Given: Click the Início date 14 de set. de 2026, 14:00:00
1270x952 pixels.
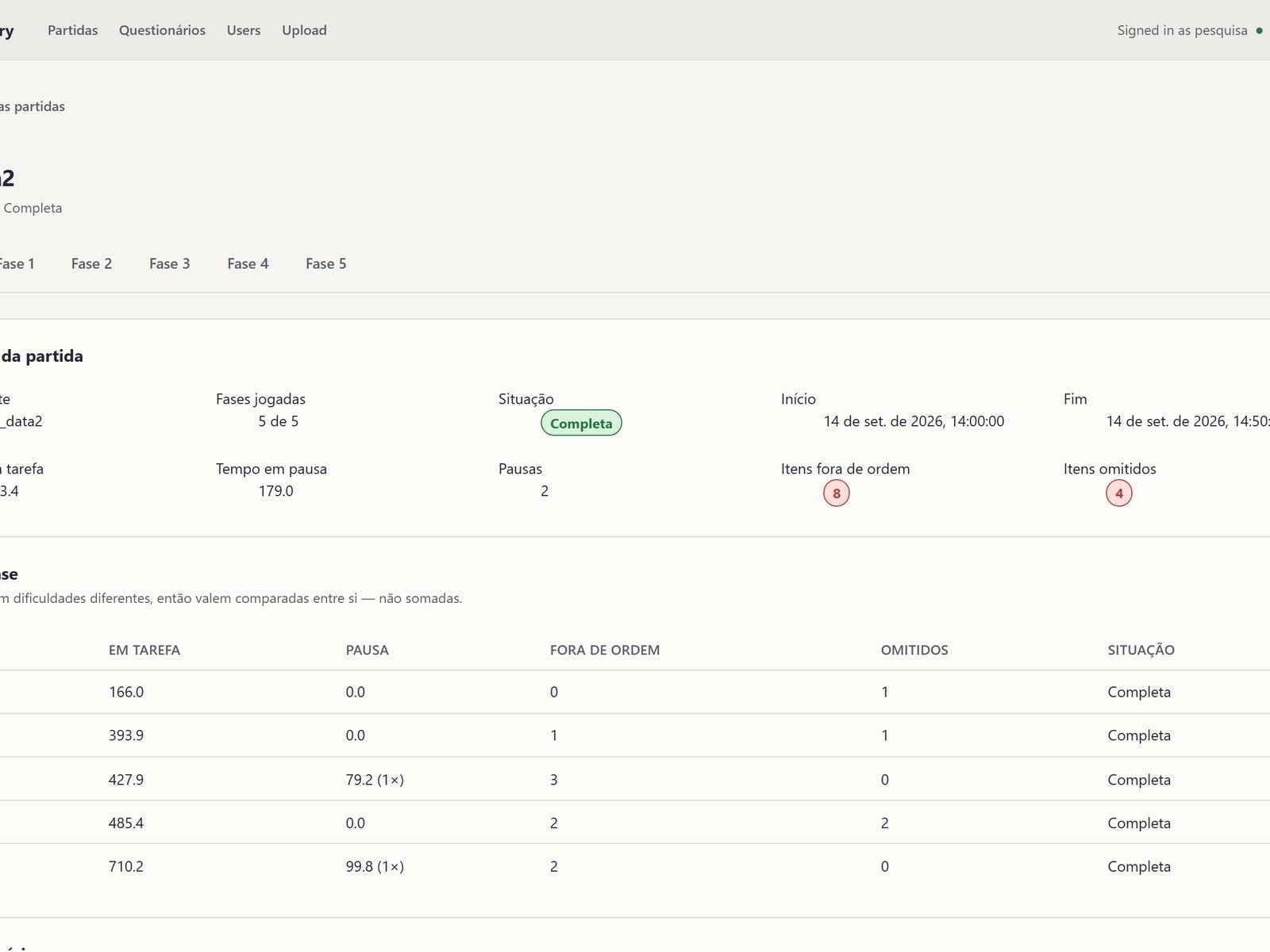Looking at the screenshot, I should coord(914,421).
